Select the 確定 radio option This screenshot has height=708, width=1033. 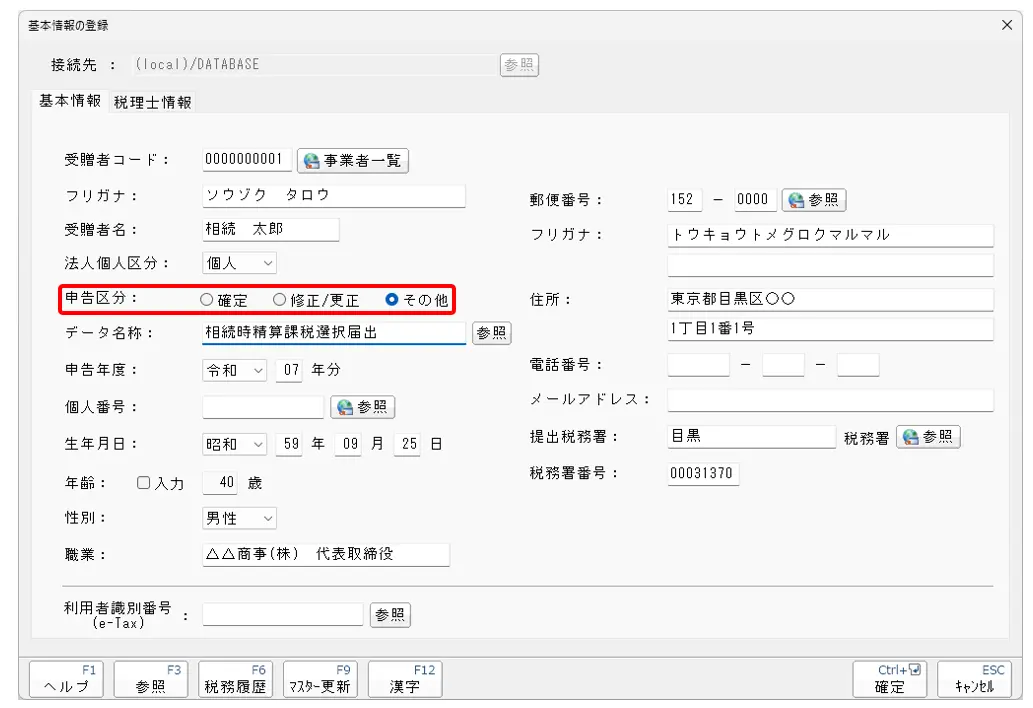point(207,300)
